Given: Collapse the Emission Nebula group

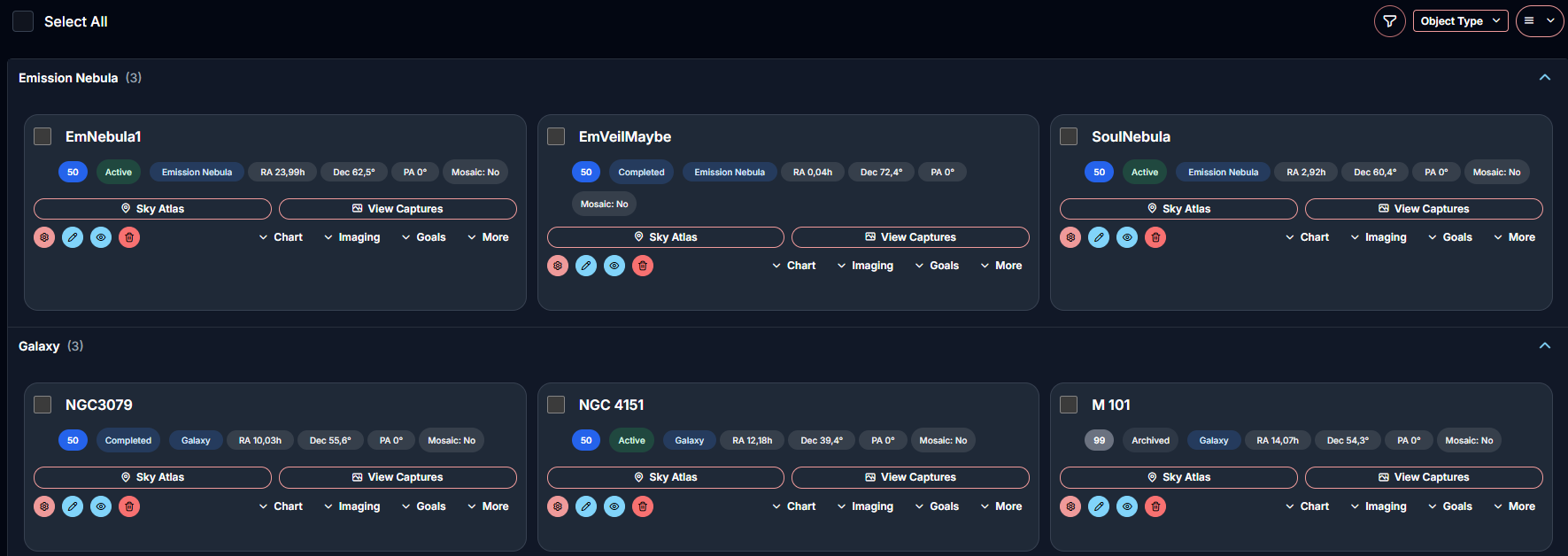Looking at the screenshot, I should [x=1544, y=78].
